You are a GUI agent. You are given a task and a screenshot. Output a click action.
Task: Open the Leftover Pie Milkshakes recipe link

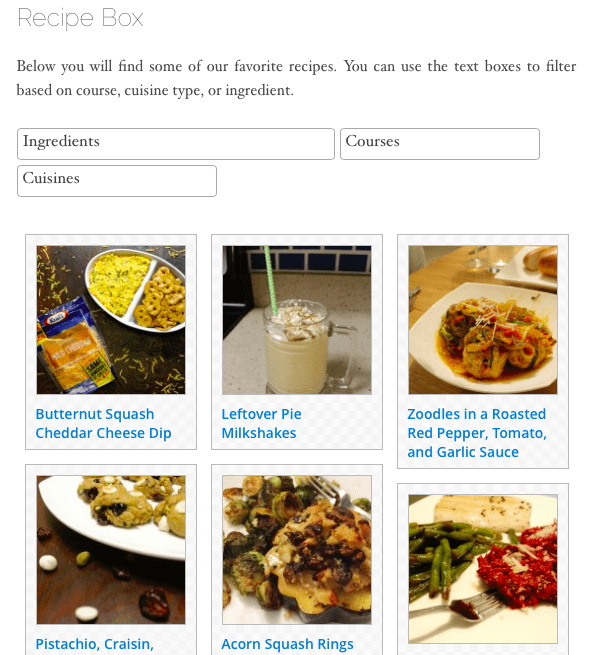tap(261, 424)
